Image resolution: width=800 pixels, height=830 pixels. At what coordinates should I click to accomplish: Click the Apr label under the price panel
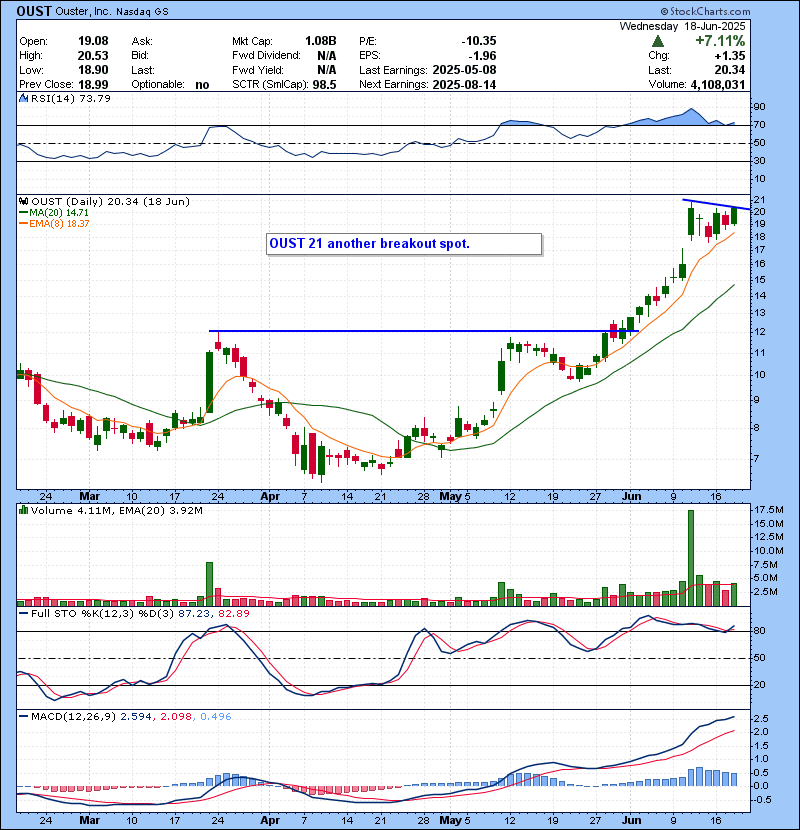[270, 497]
